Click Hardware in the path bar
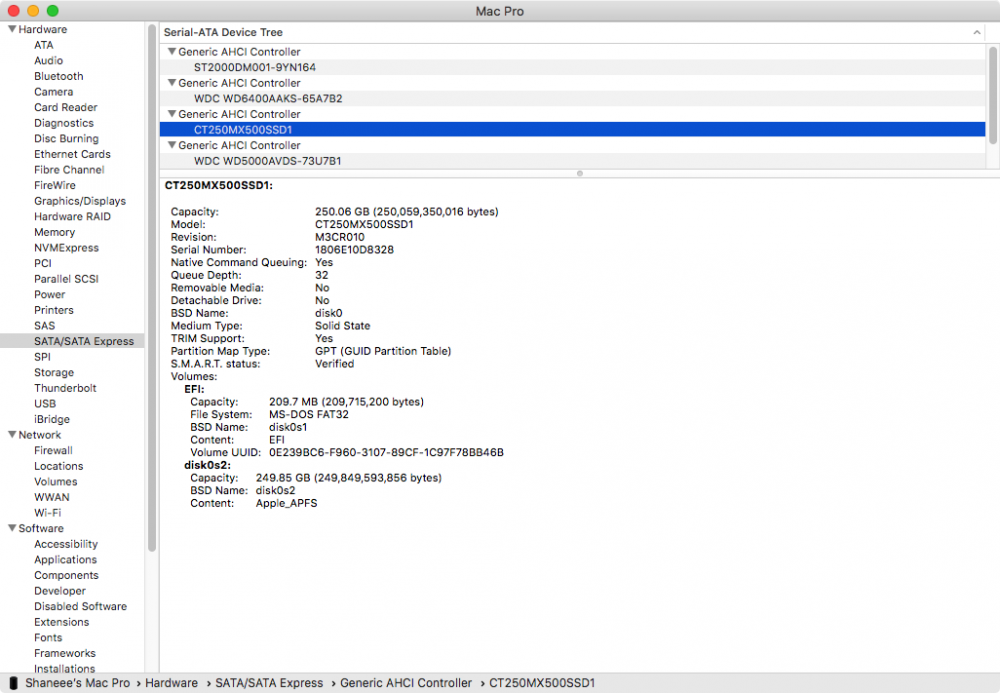This screenshot has height=693, width=1000. [x=171, y=683]
